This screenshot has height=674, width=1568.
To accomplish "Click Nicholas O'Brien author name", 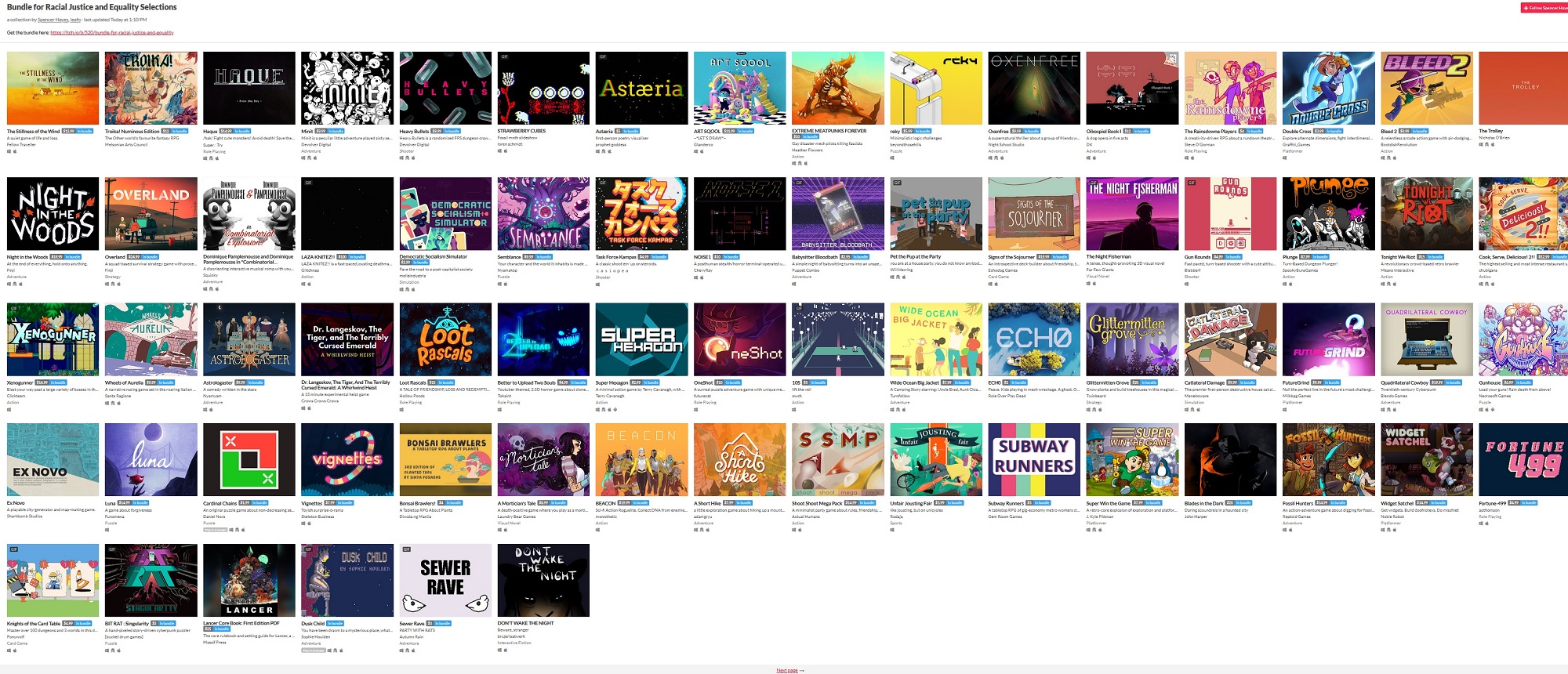I will pos(1494,138).
